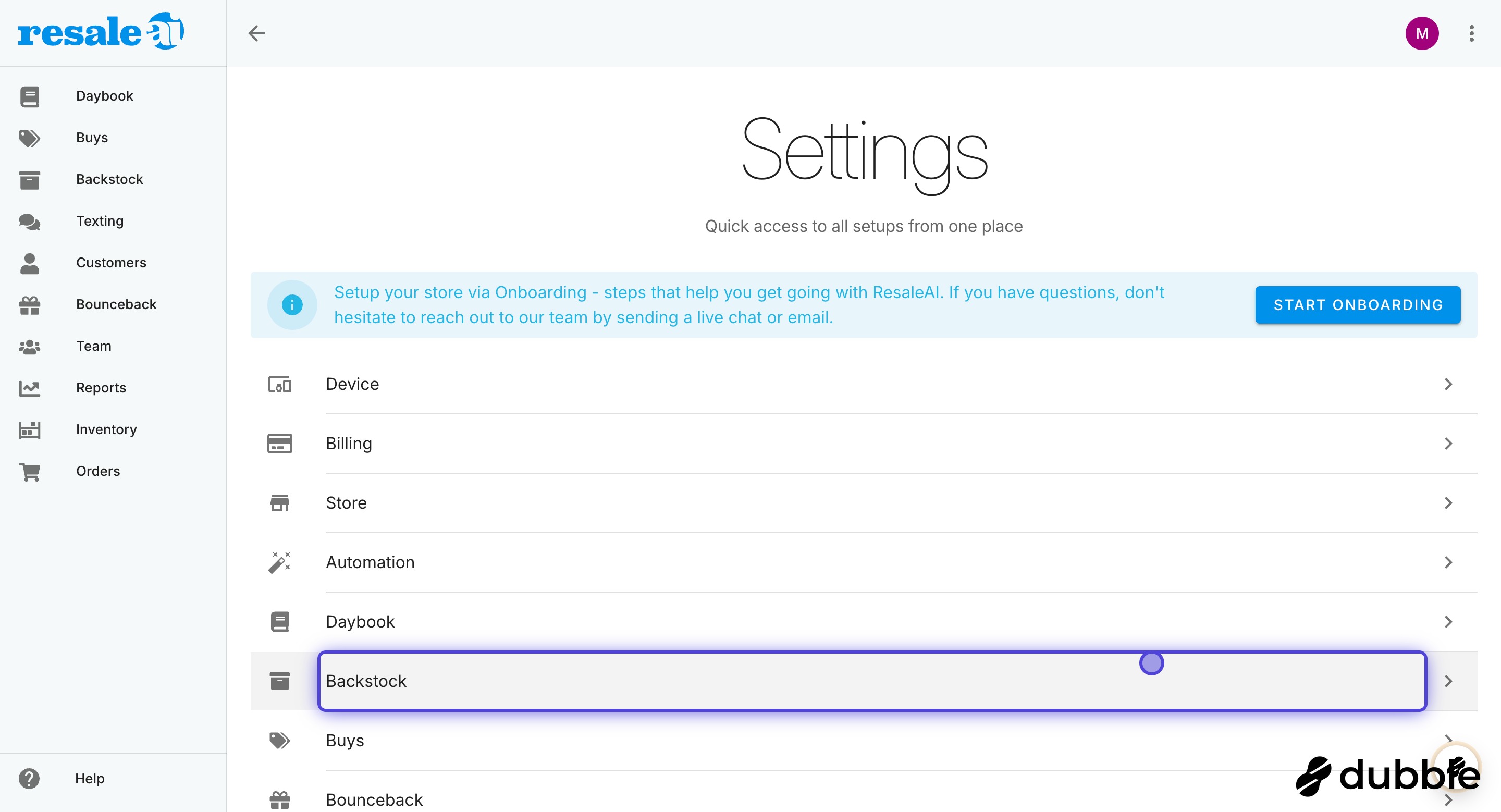Click the Help question mark icon
Screen dimensions: 1501x812
tap(29, 778)
